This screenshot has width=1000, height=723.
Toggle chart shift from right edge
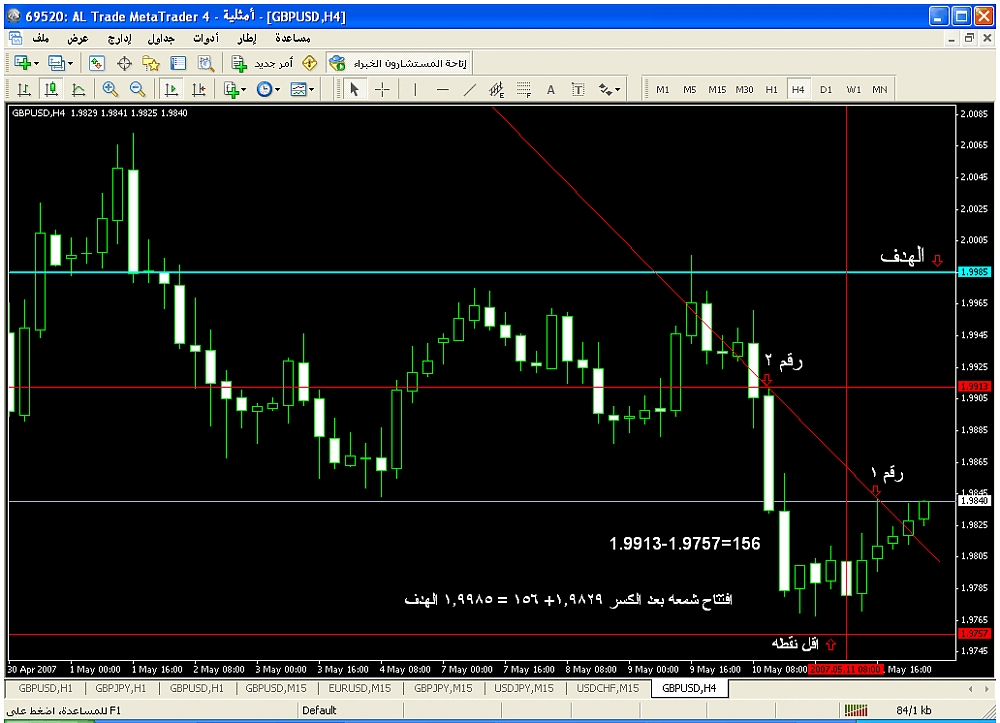[198, 89]
